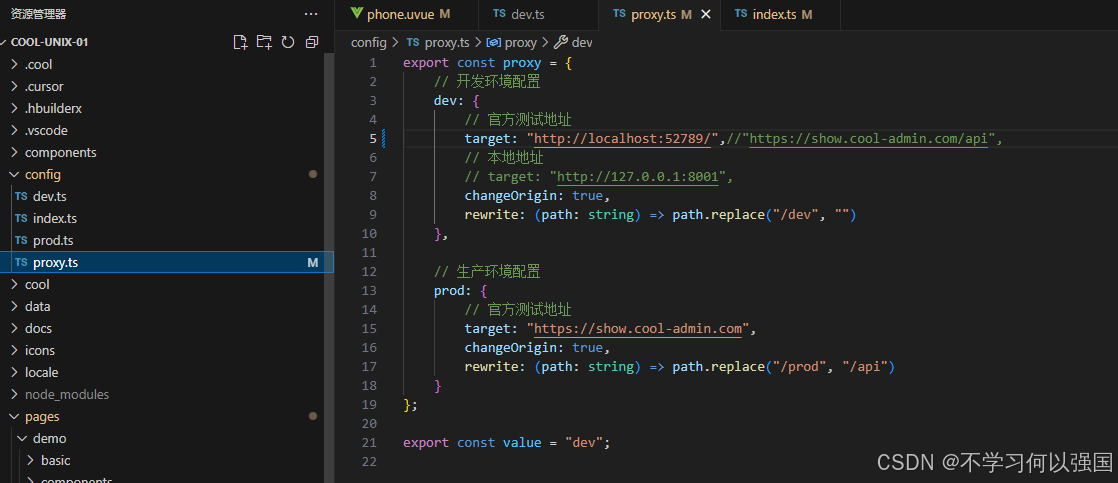Expand the .vscode folder
This screenshot has width=1118, height=483.
[167, 131]
